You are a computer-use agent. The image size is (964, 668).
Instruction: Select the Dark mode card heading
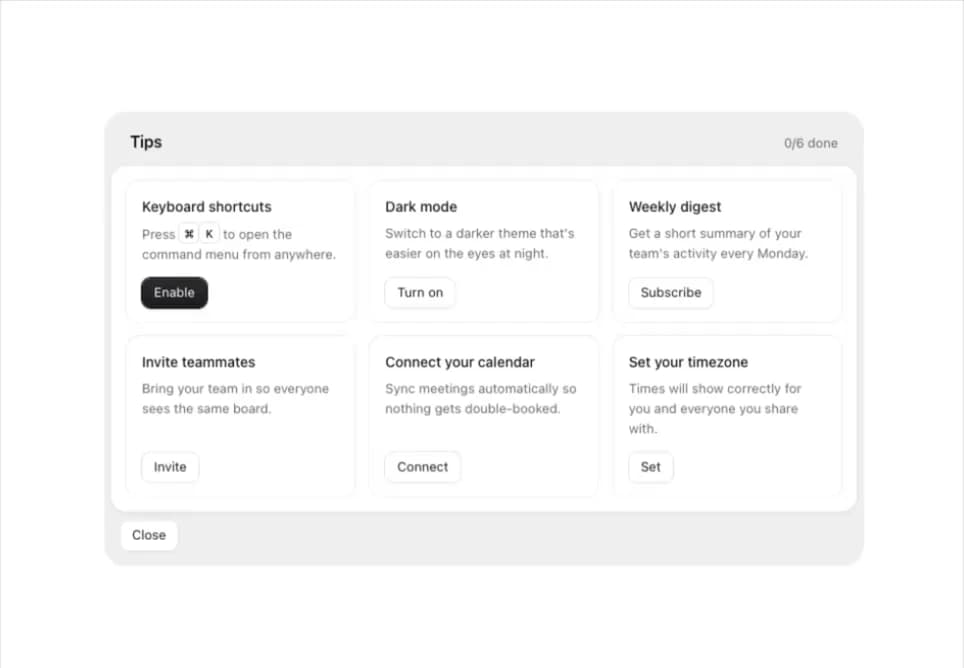tap(421, 207)
